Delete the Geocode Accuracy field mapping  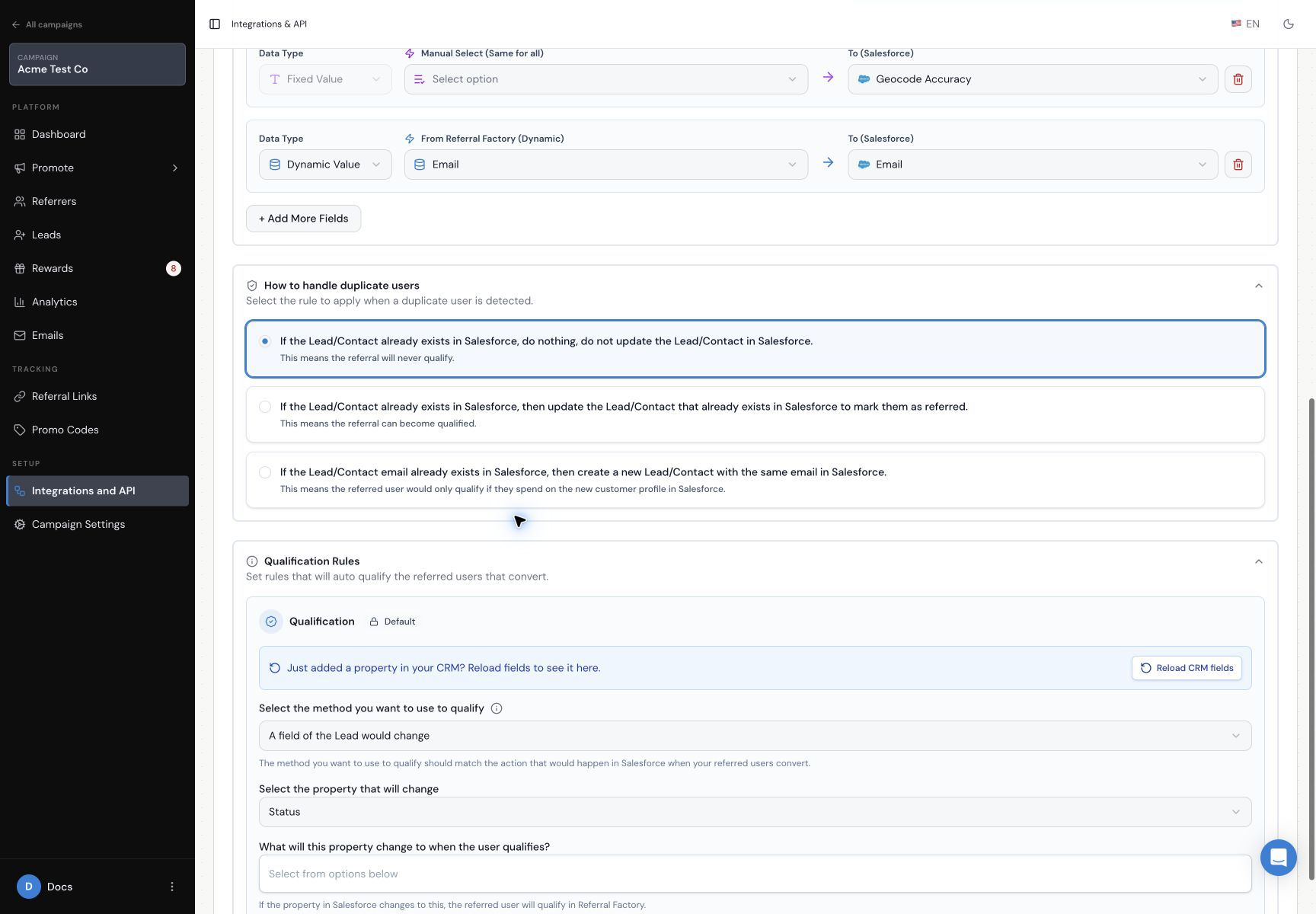coord(1238,79)
